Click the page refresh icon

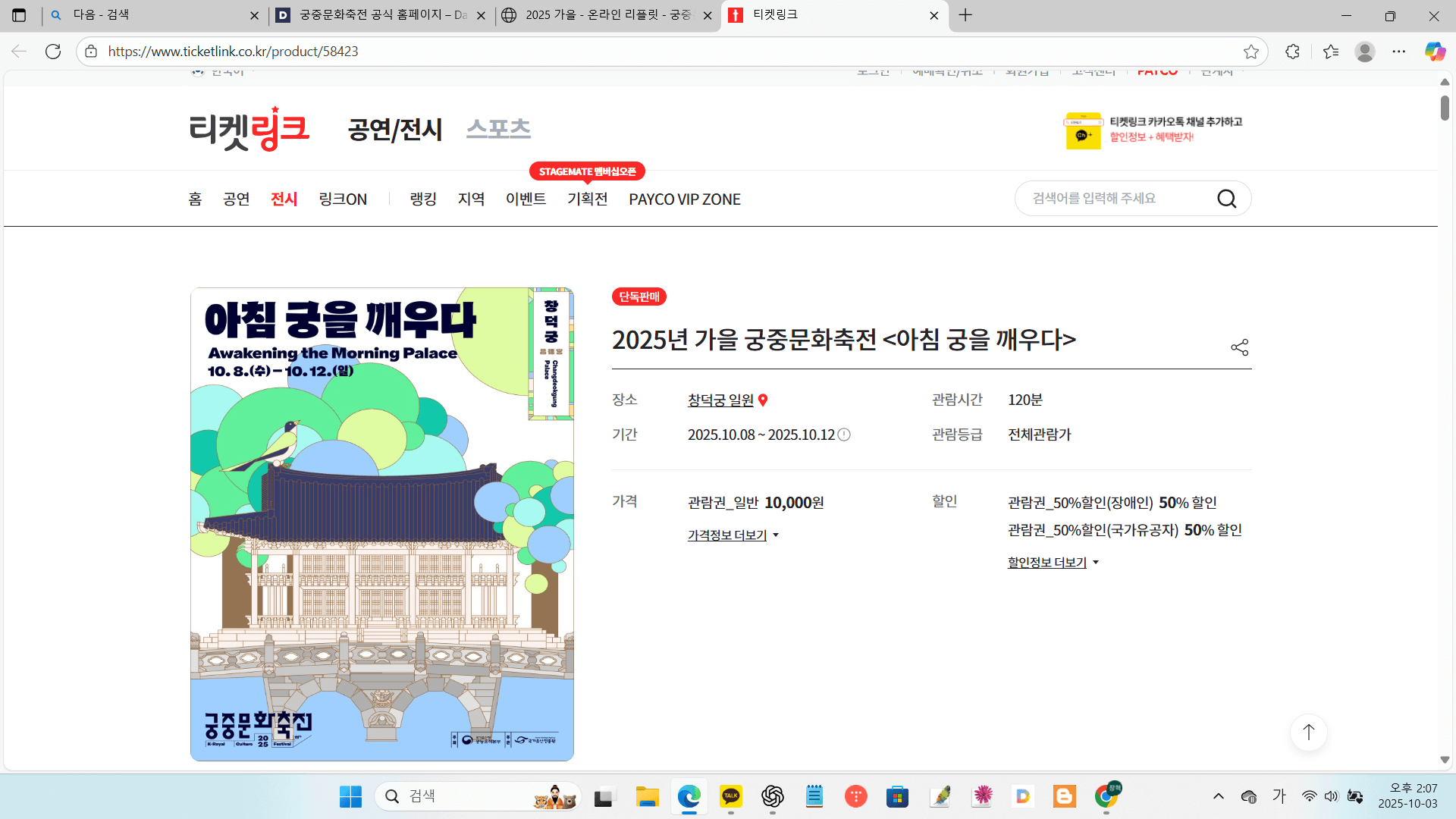(53, 51)
